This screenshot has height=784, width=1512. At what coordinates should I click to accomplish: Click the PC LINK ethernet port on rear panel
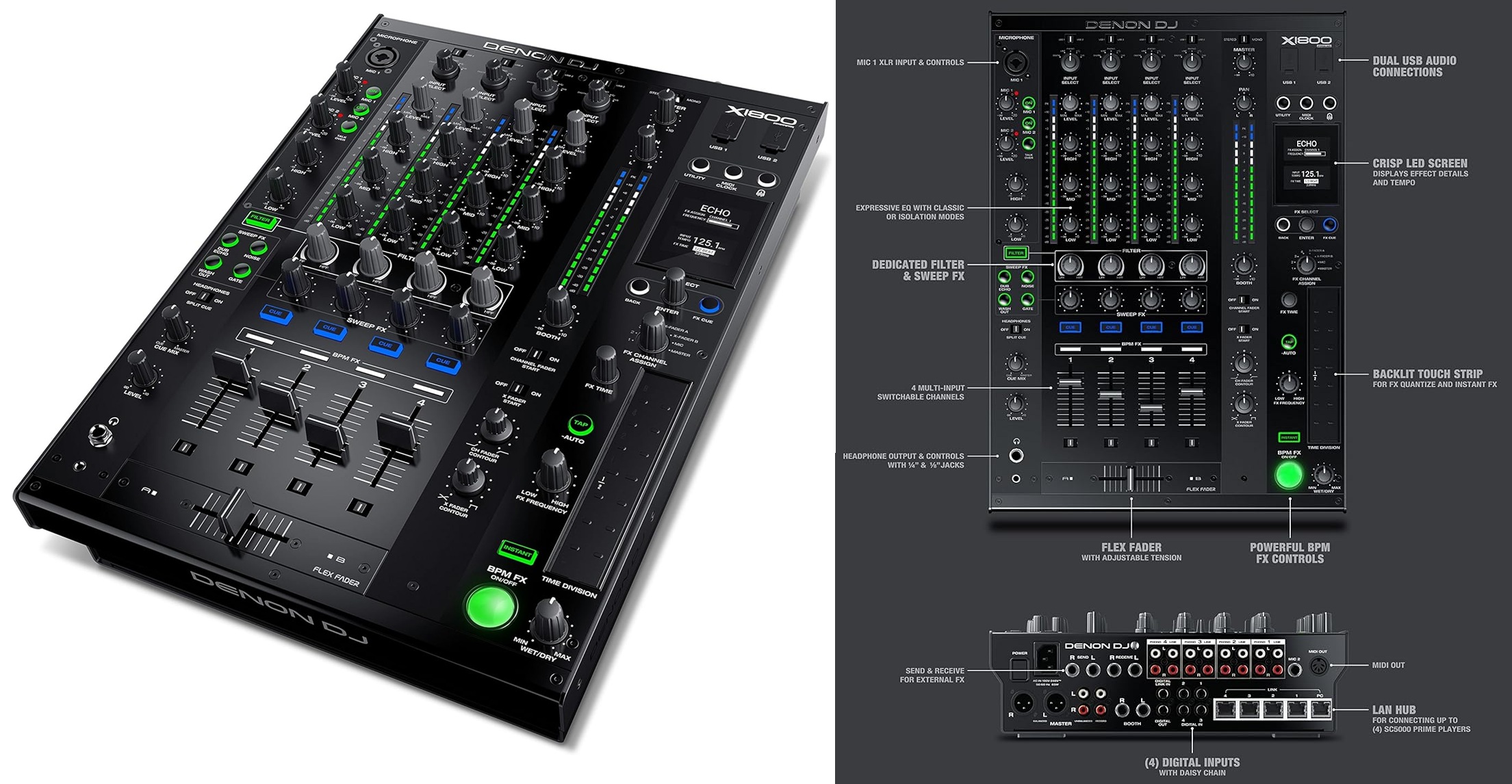1320,709
